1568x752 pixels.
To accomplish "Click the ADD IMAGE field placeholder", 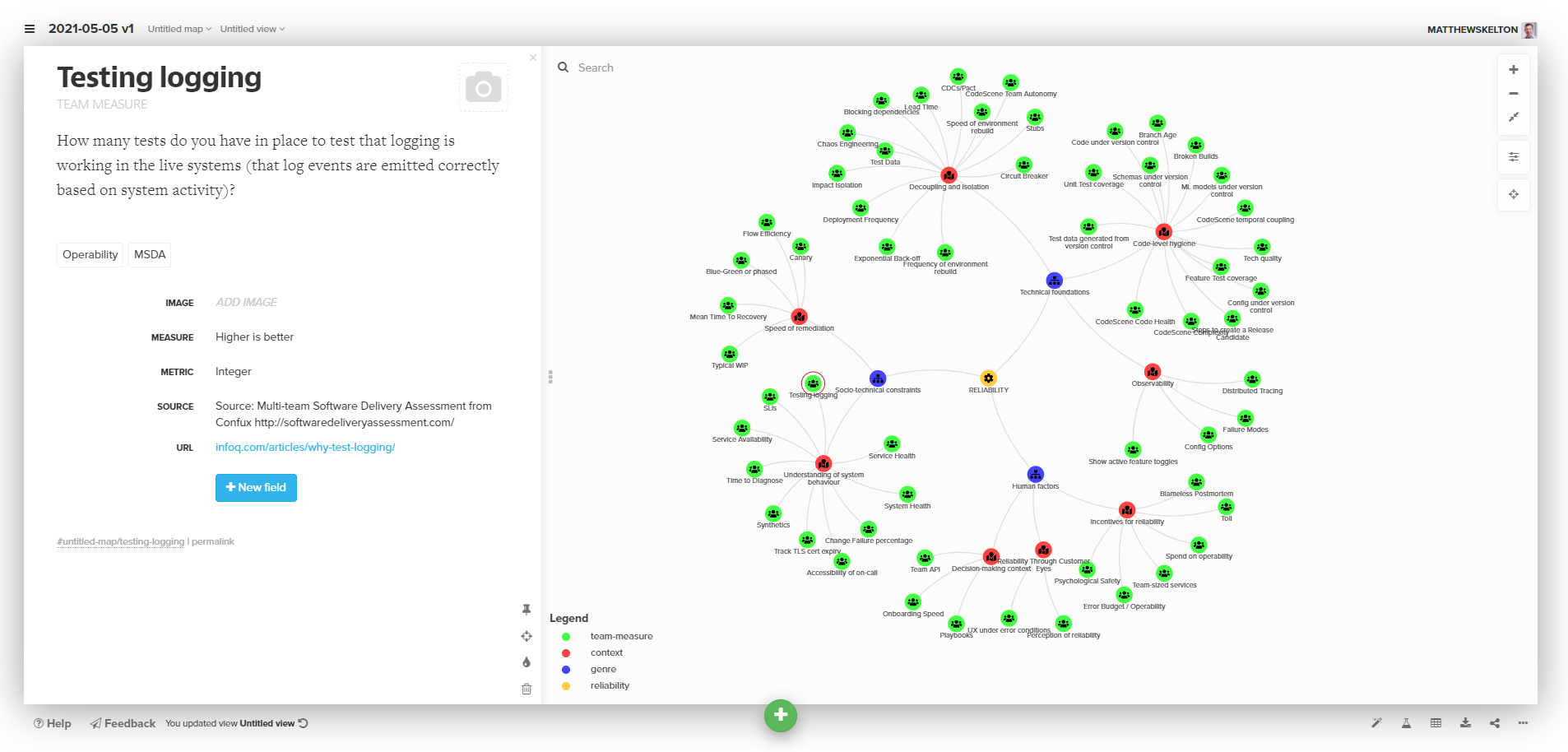I will click(x=247, y=302).
